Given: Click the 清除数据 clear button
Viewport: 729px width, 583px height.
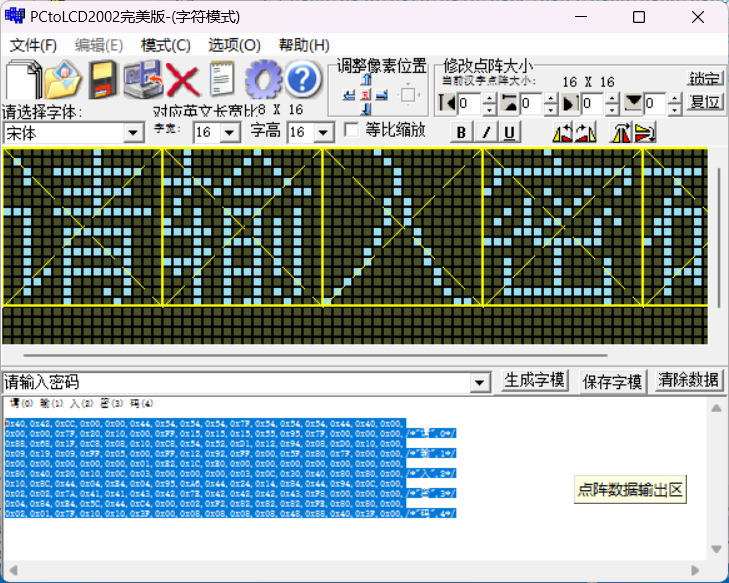Looking at the screenshot, I should pyautogui.click(x=689, y=380).
